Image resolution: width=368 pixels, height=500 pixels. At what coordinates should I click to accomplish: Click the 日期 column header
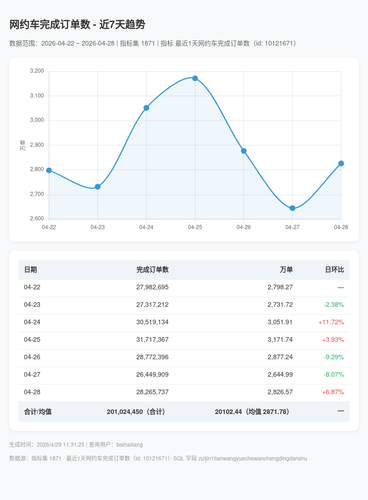click(30, 270)
